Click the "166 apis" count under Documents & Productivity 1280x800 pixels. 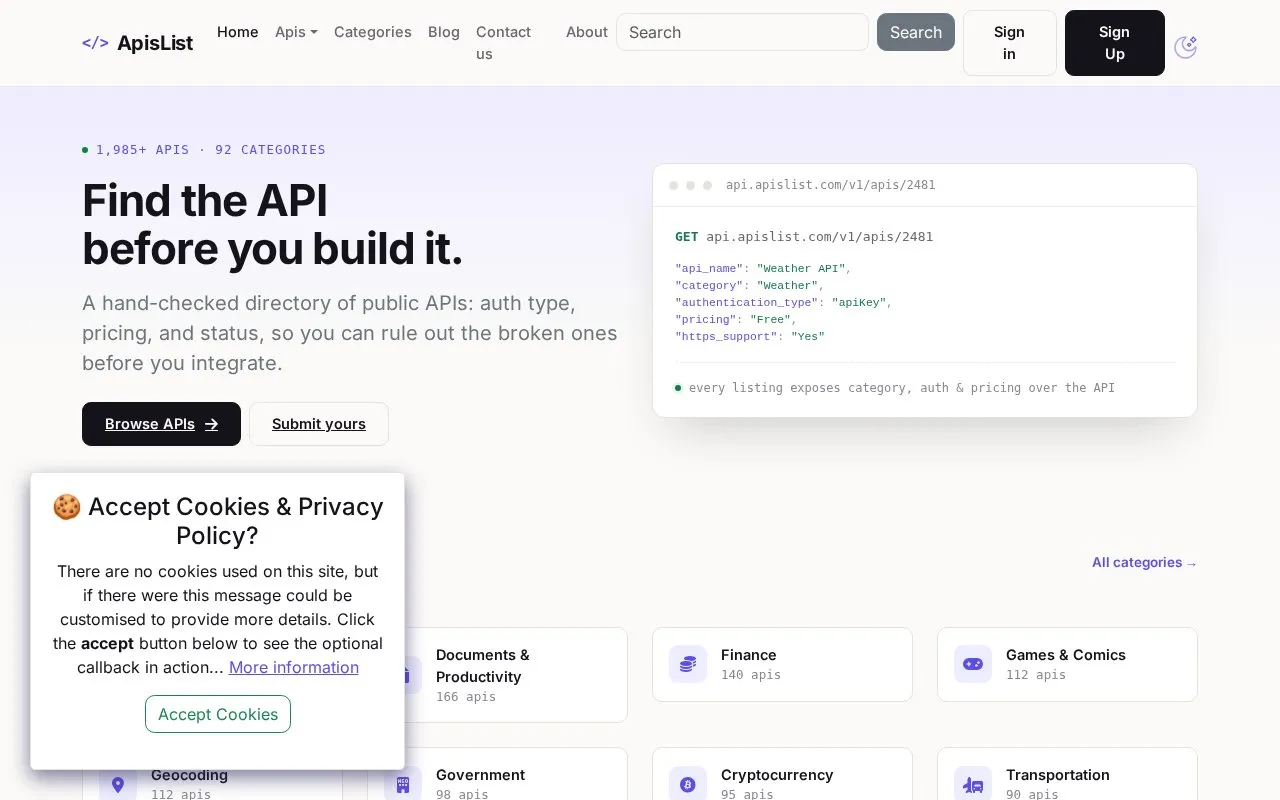(466, 697)
